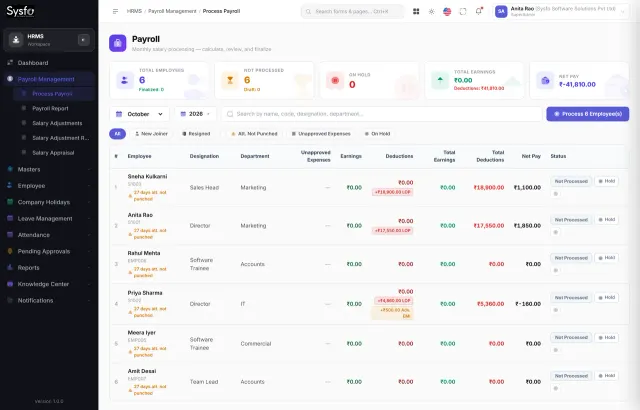Click the Sysfo logo
The height and width of the screenshot is (410, 640).
click(20, 11)
